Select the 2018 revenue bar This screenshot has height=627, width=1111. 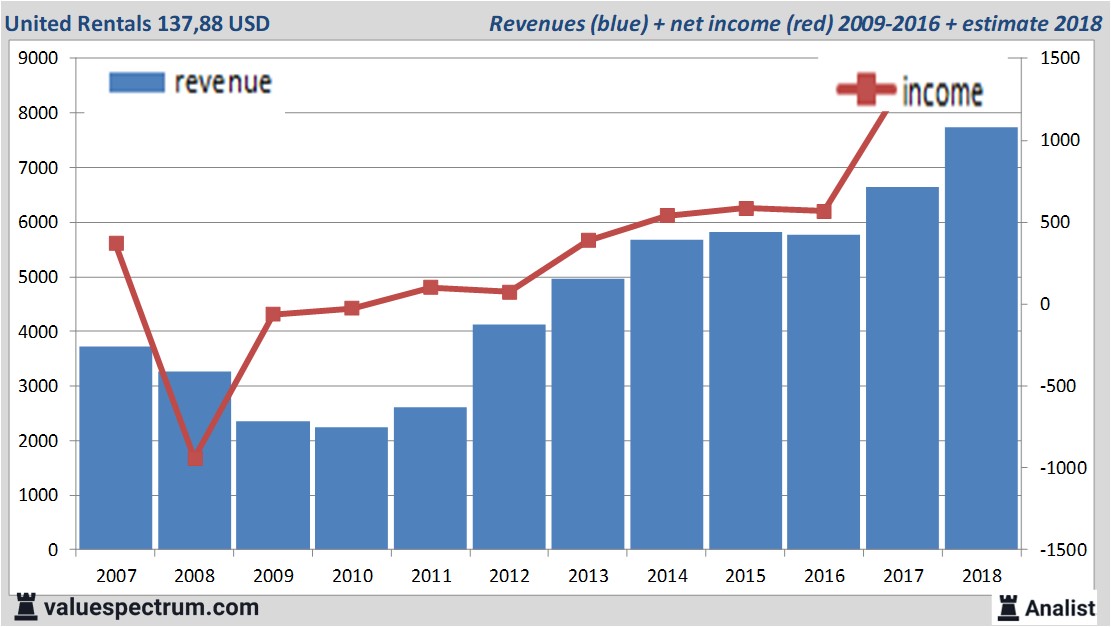click(x=980, y=338)
